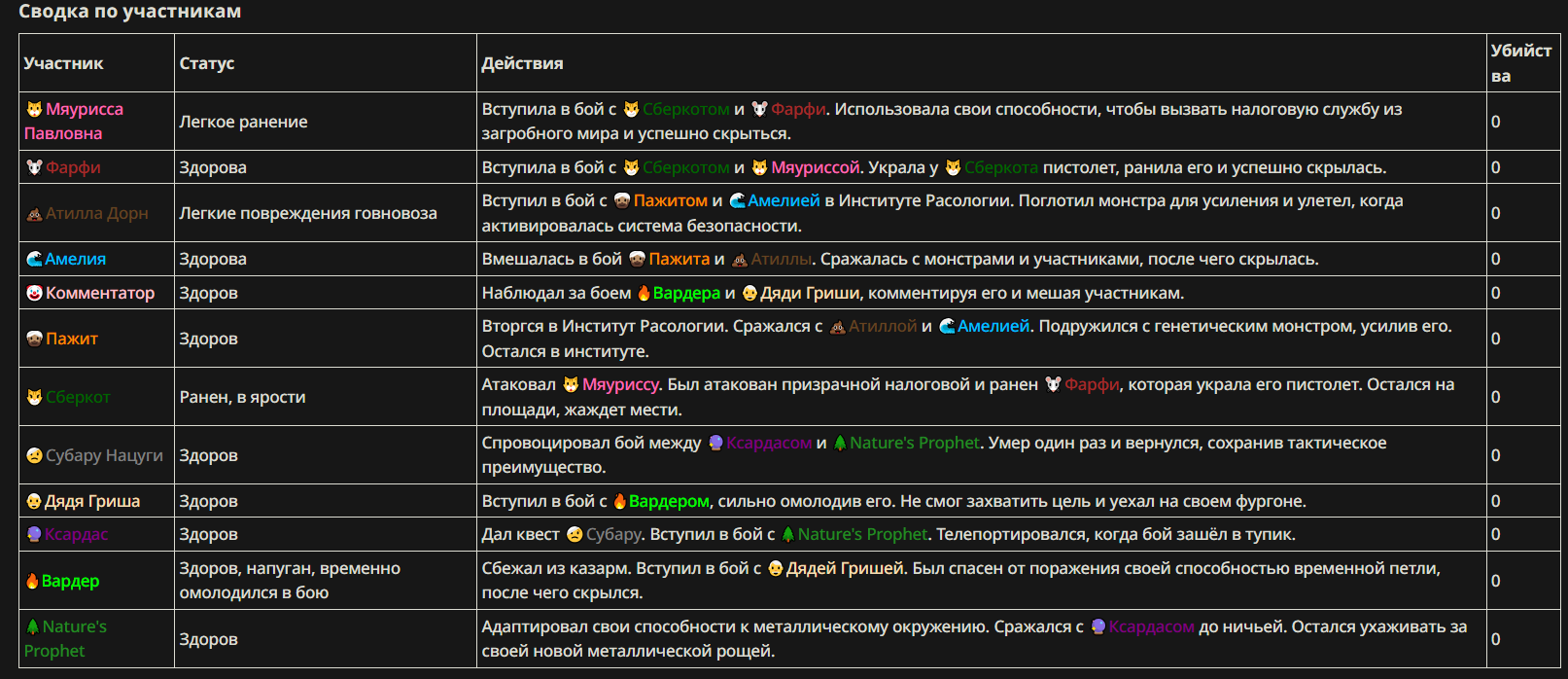Click Nature's Prophet mention in Субару Нацуги's actions

click(x=915, y=443)
